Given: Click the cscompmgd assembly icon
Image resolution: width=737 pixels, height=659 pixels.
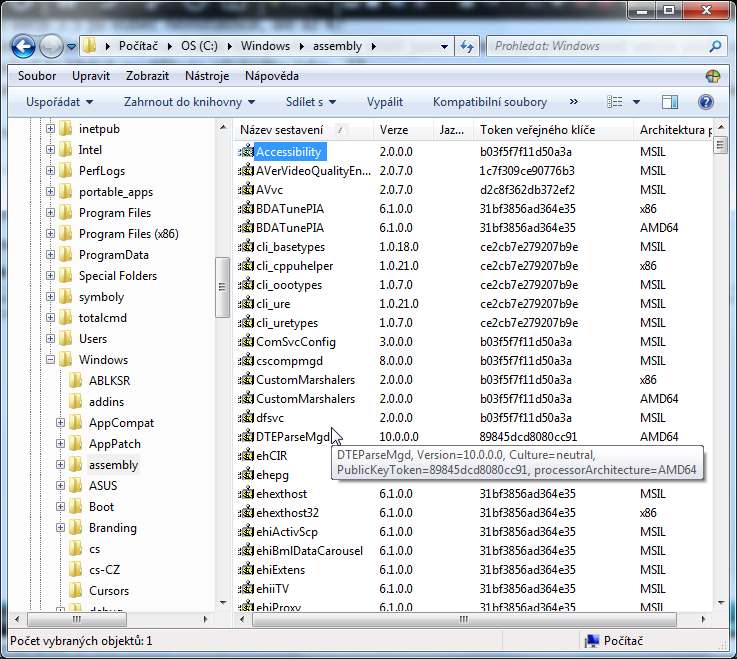Looking at the screenshot, I should point(246,361).
